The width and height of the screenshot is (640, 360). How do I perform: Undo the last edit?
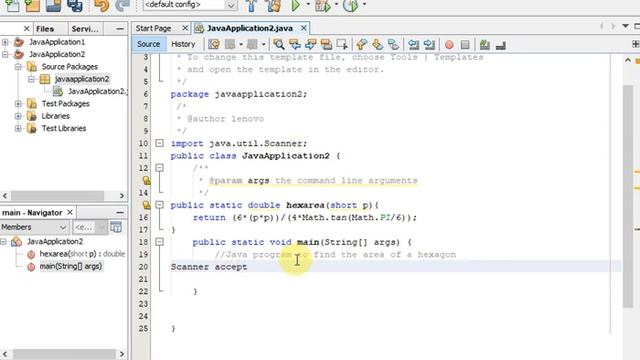tap(101, 5)
